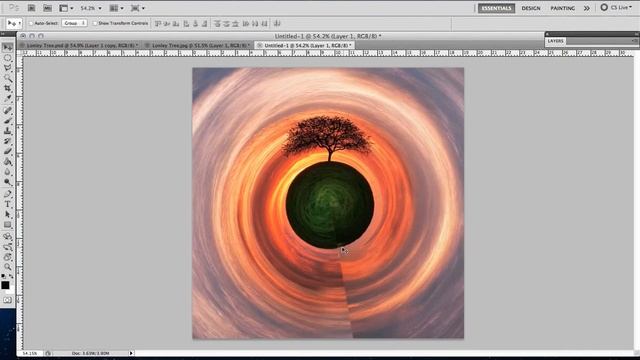Select the Path Selection tool
This screenshot has width=640, height=360.
(x=7, y=214)
